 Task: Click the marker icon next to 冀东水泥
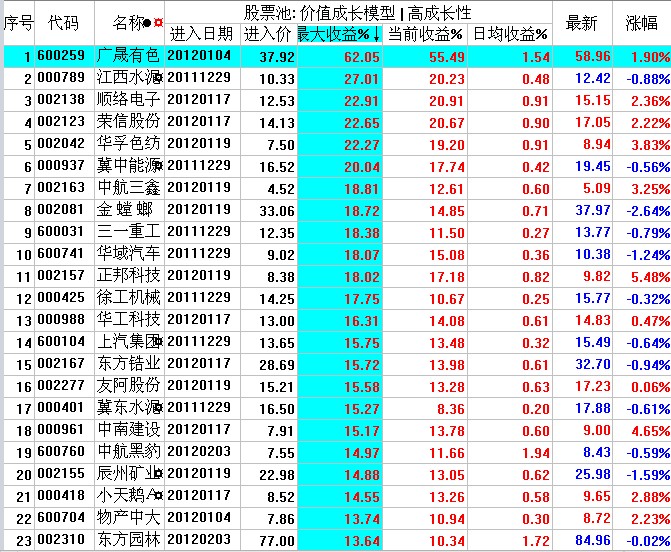[159, 408]
